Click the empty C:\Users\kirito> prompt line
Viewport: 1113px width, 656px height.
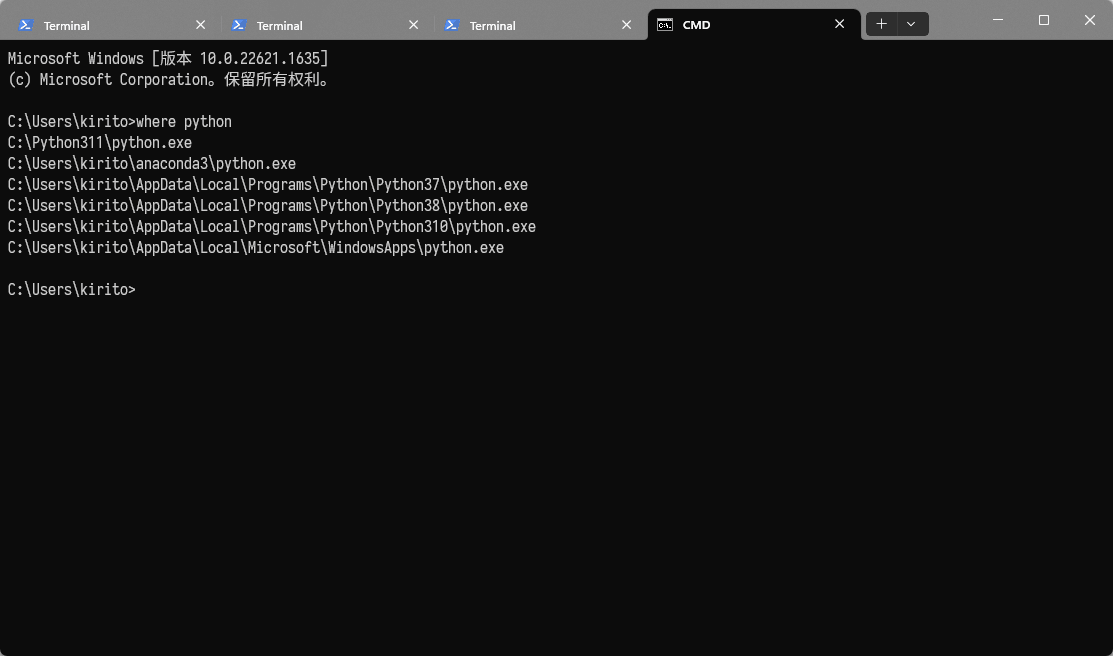(x=72, y=290)
